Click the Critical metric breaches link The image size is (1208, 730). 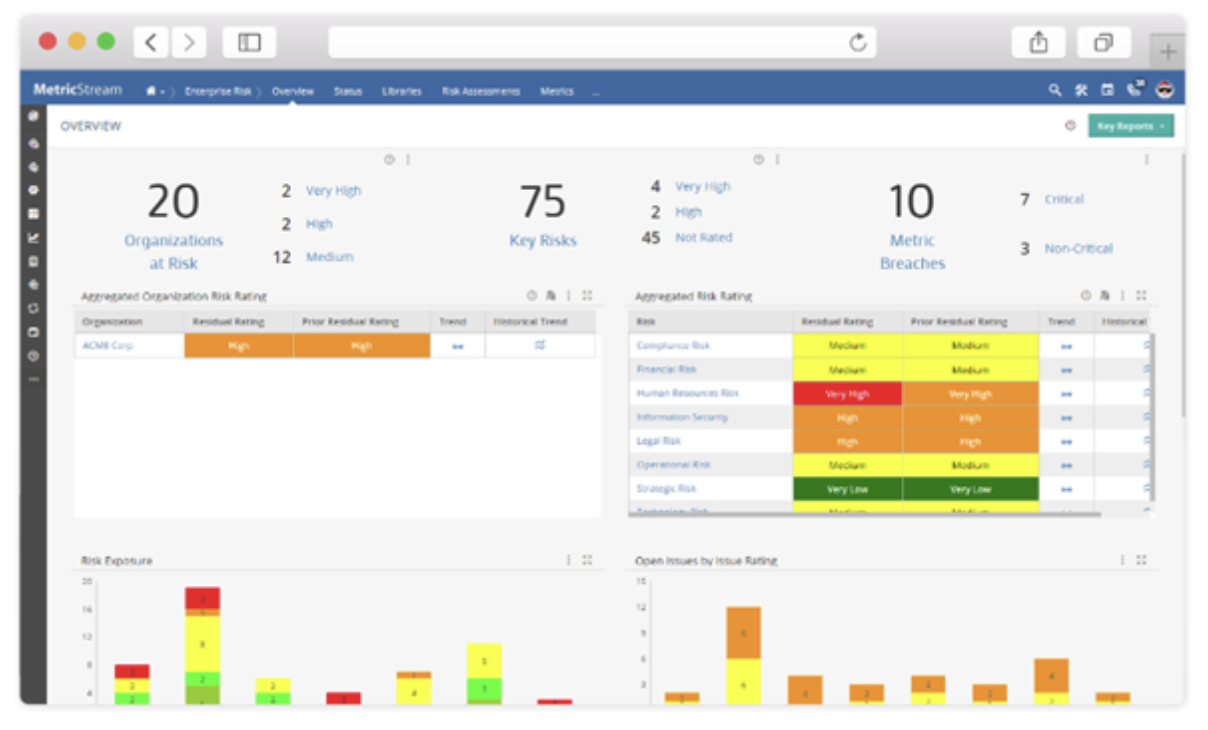pos(1064,200)
